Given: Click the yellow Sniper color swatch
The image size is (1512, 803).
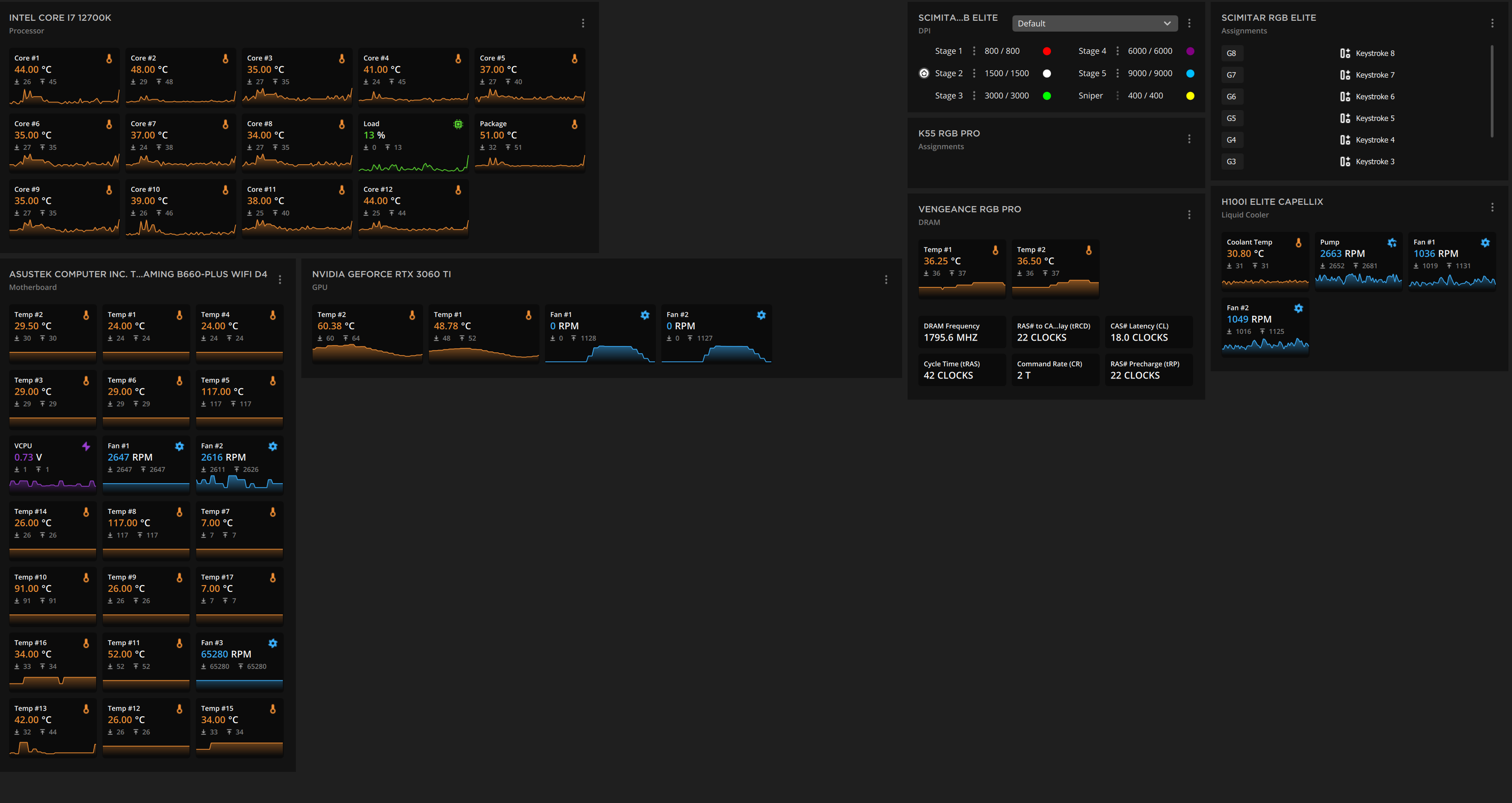Looking at the screenshot, I should coord(1190,96).
